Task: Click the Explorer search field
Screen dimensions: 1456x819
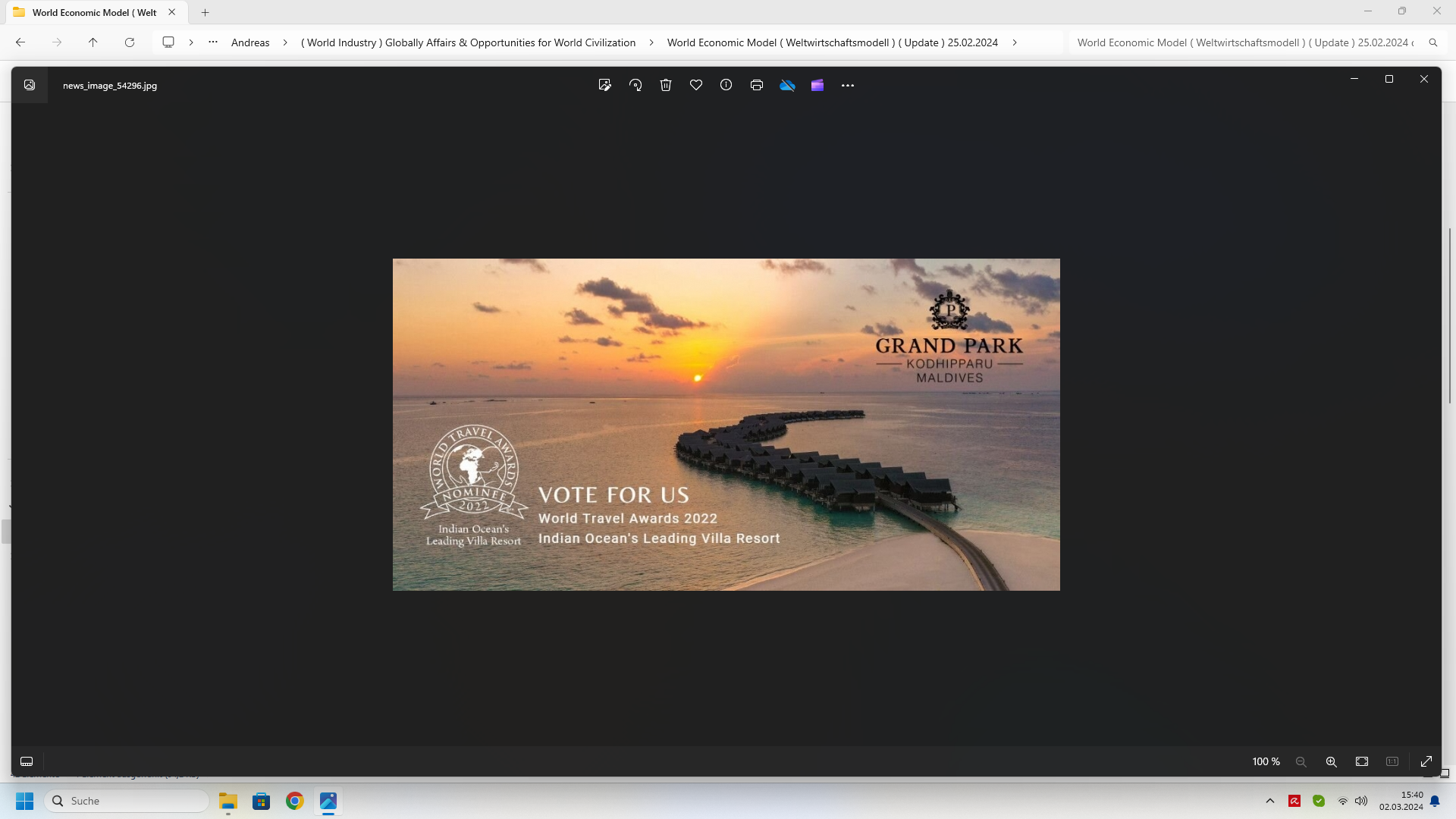Action: 1245,42
